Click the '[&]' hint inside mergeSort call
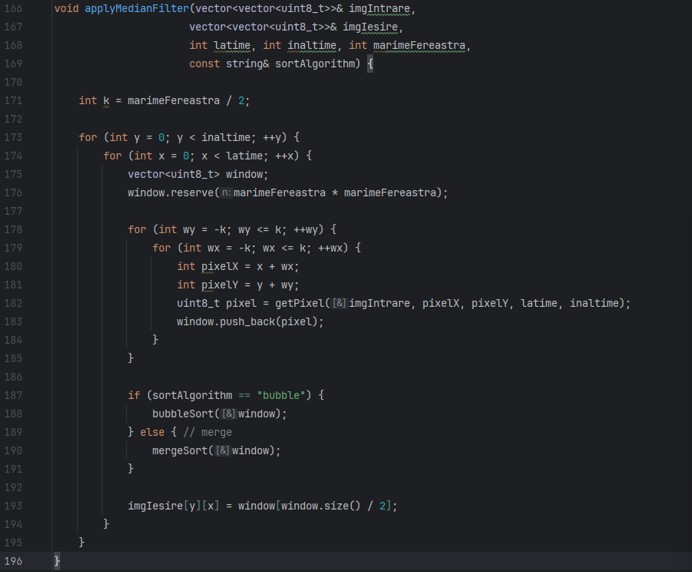This screenshot has width=692, height=572. tap(222, 451)
